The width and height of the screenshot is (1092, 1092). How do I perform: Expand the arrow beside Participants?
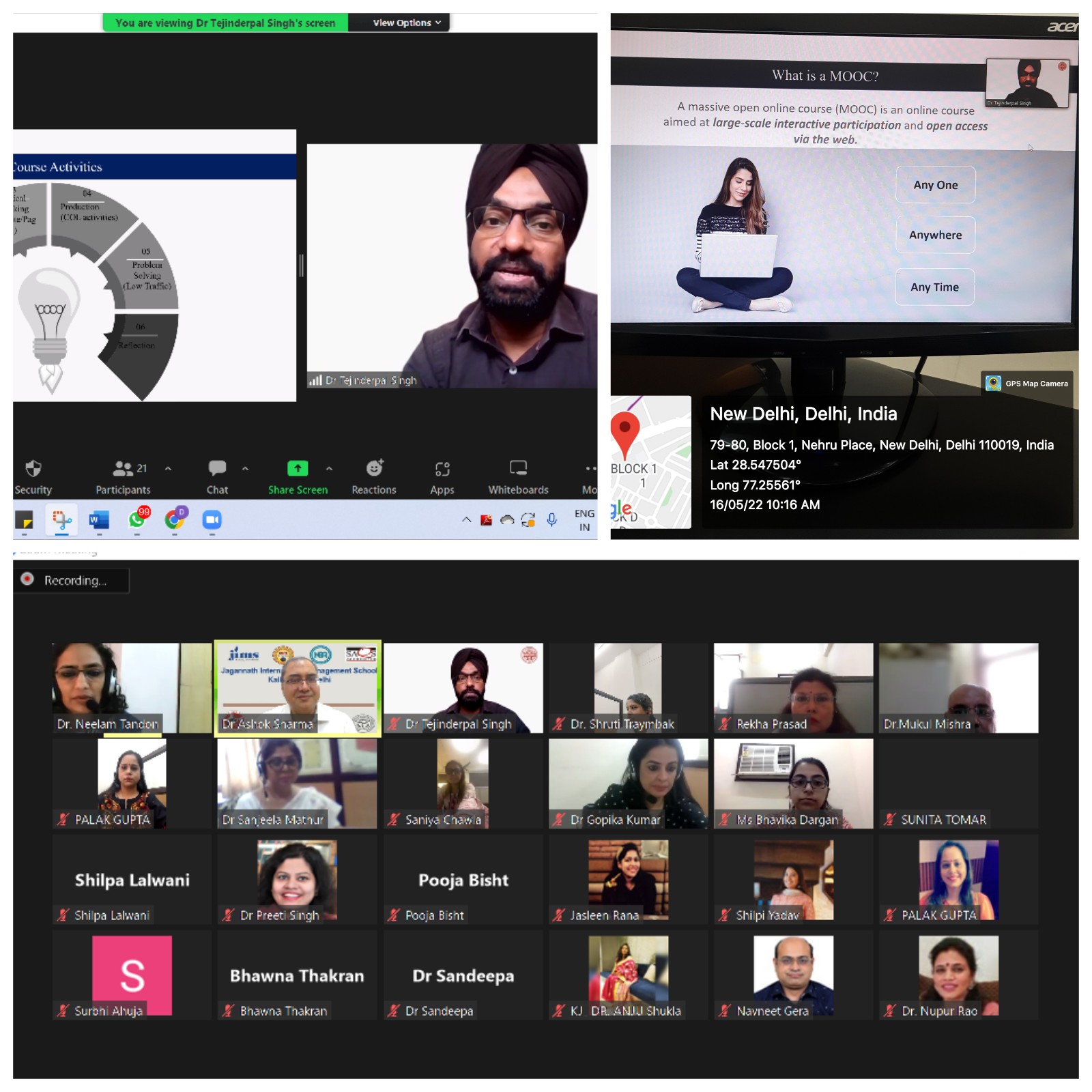click(168, 469)
